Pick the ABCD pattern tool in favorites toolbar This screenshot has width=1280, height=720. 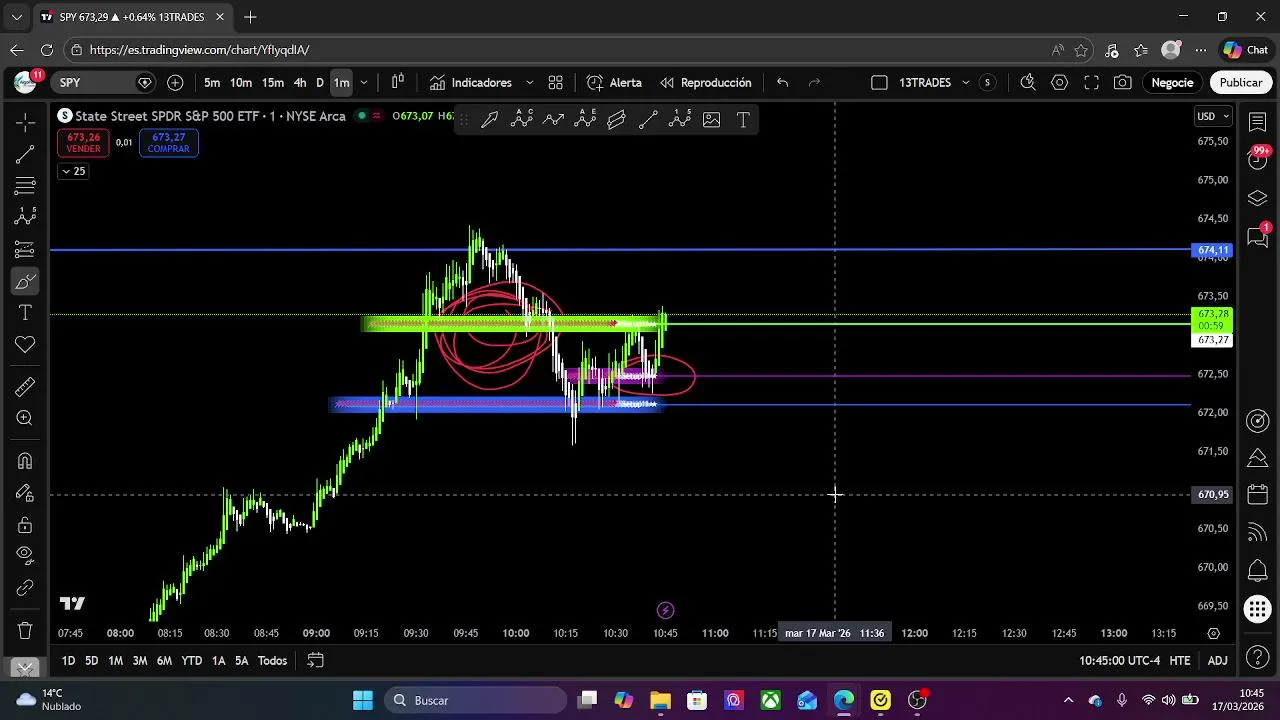pyautogui.click(x=522, y=120)
